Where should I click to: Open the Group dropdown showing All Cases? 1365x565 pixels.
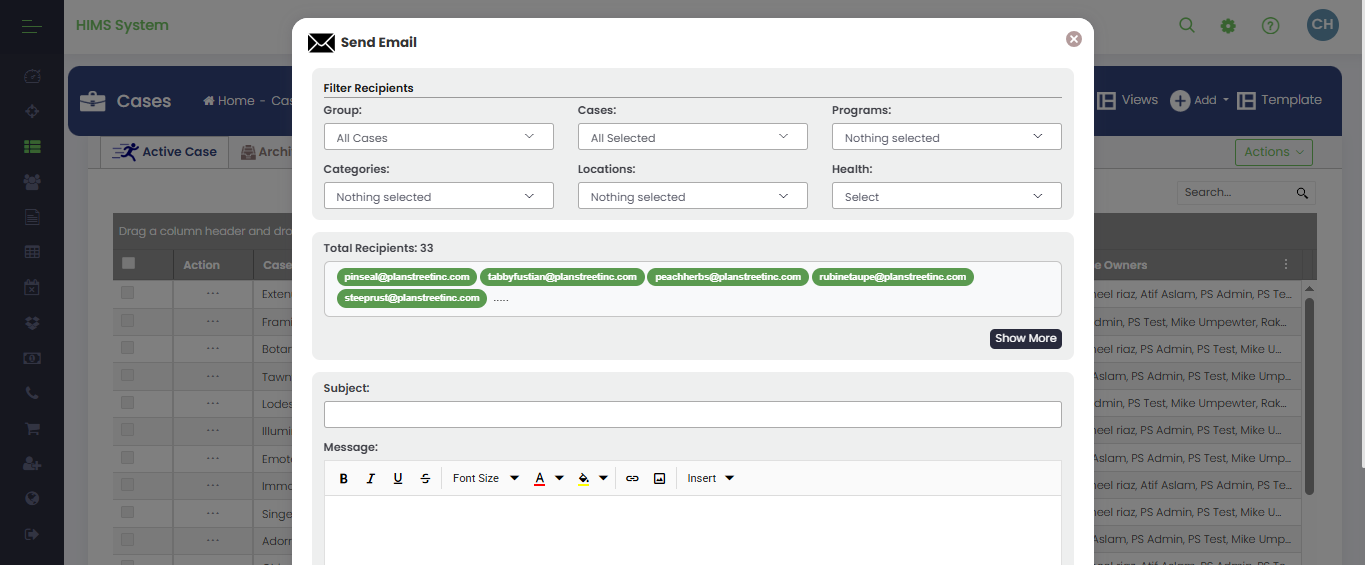click(x=438, y=137)
